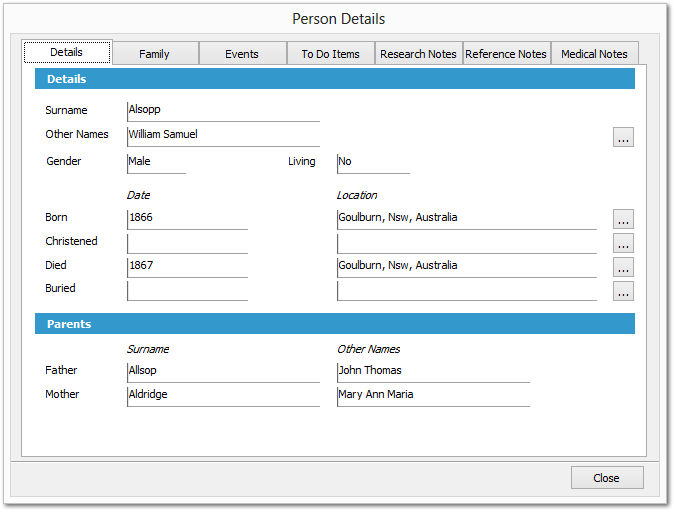This screenshot has width=675, height=512.
Task: Click the ellipsis button beside Other Names
Action: [x=623, y=138]
